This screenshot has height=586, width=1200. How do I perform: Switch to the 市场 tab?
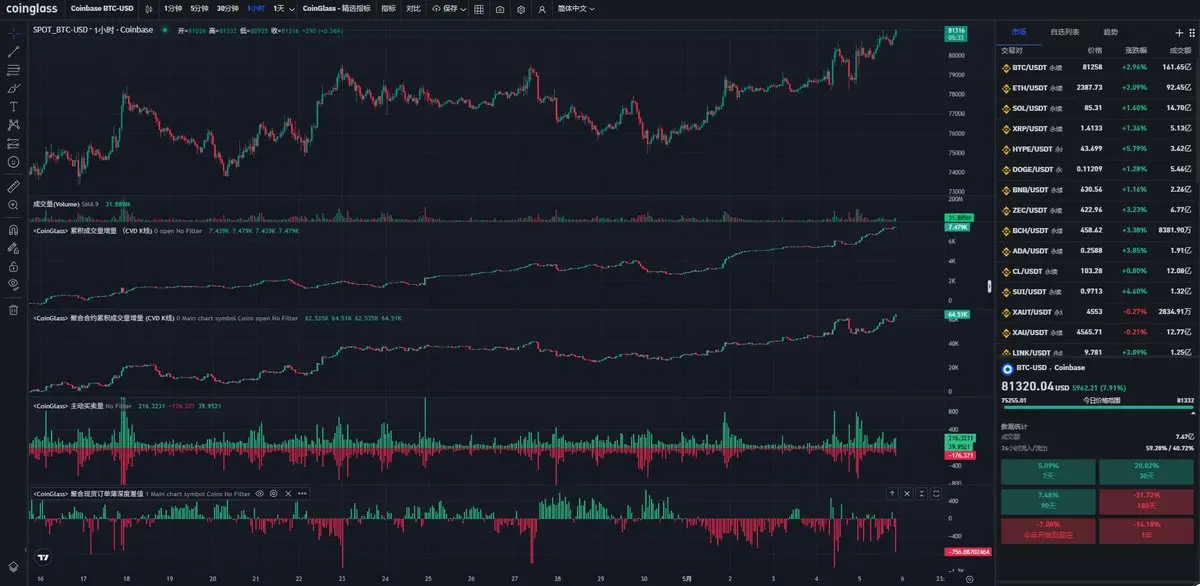1019,32
